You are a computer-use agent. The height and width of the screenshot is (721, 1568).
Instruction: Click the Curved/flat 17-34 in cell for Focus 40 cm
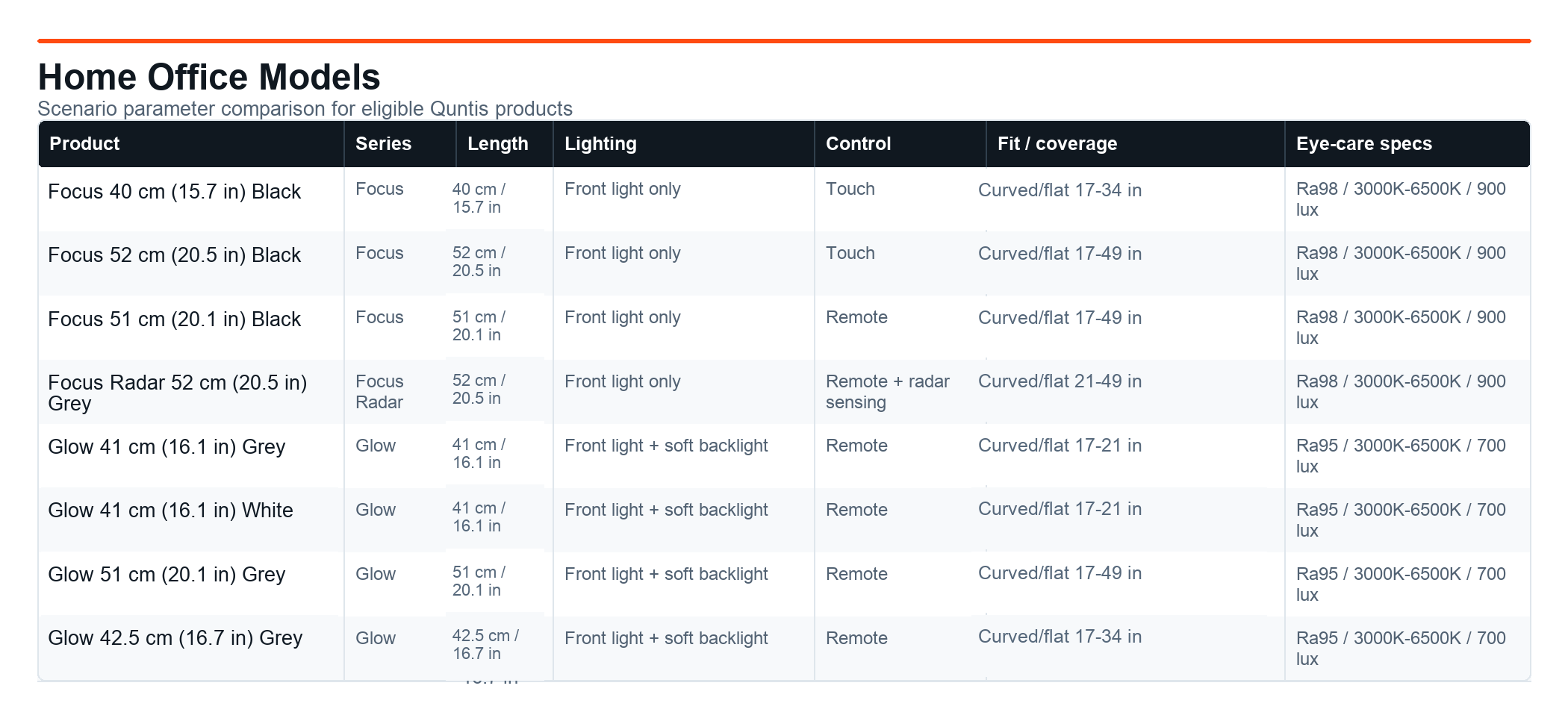pyautogui.click(x=1060, y=190)
